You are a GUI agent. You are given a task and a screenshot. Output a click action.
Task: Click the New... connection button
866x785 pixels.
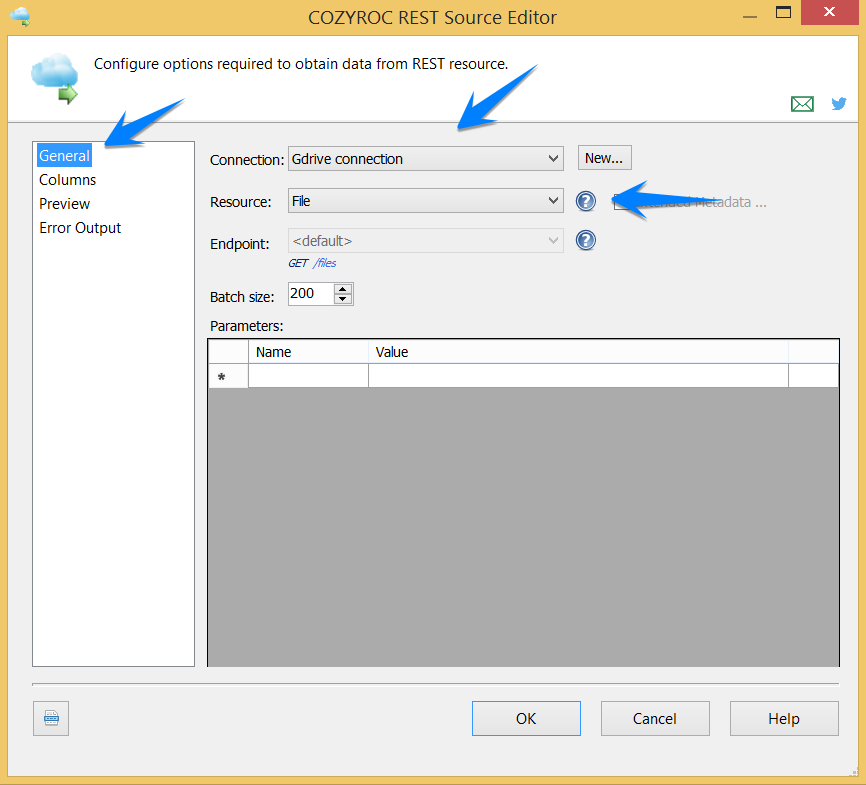[604, 158]
